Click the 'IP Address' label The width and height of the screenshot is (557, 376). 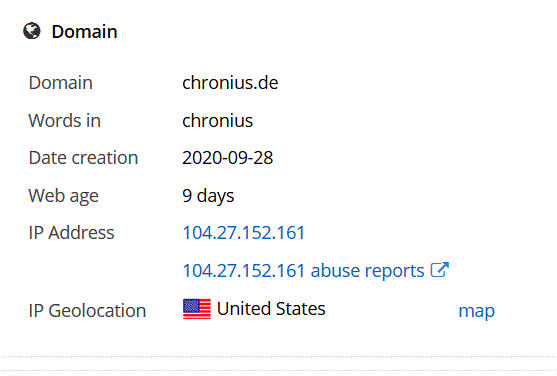[x=71, y=233]
